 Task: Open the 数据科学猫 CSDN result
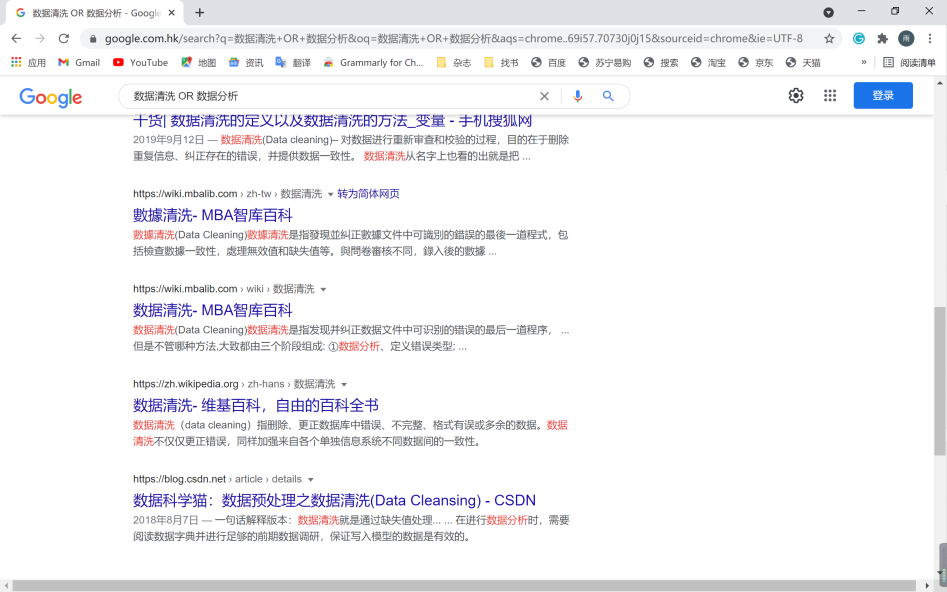(x=335, y=501)
